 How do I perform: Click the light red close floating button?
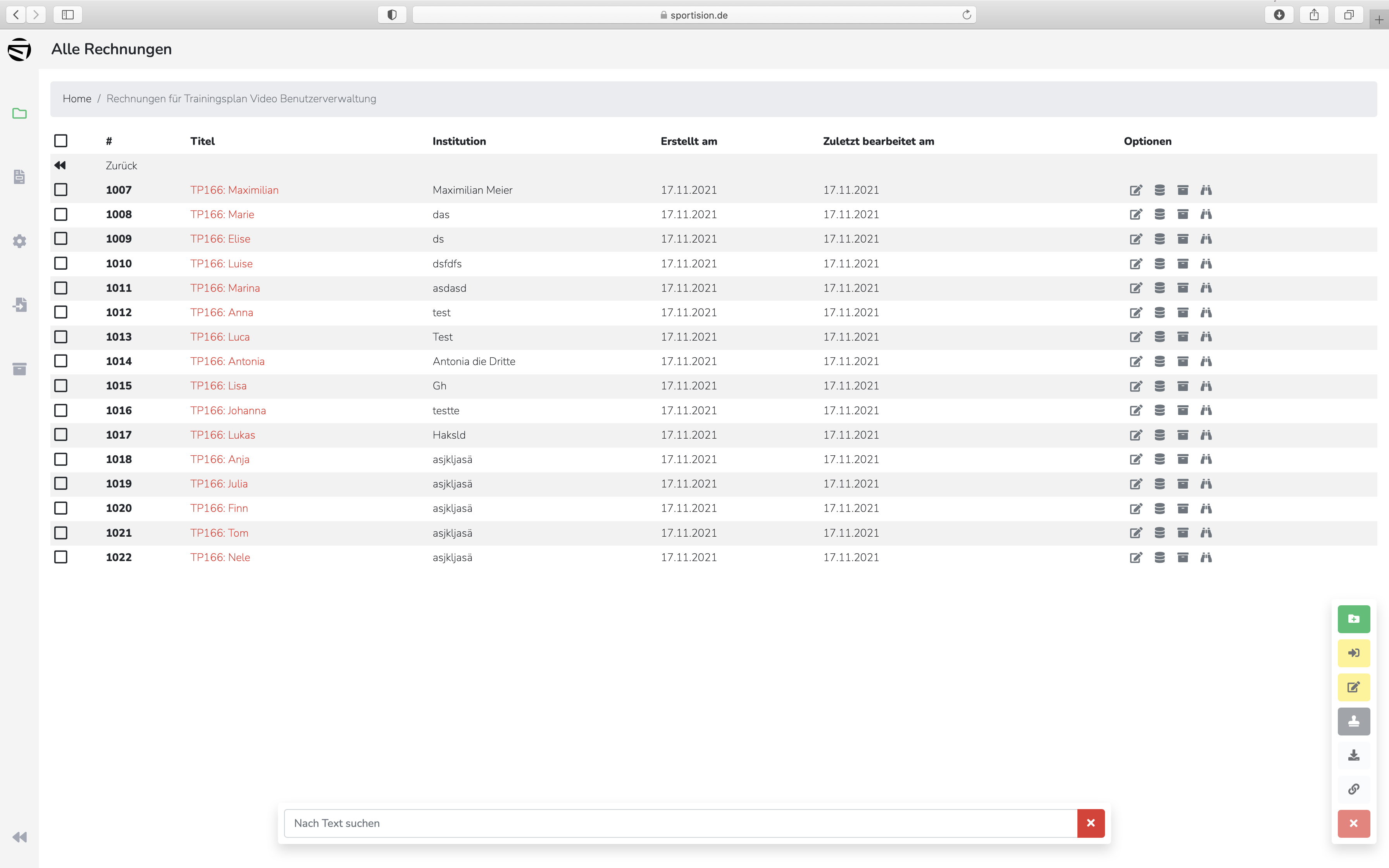click(x=1353, y=823)
